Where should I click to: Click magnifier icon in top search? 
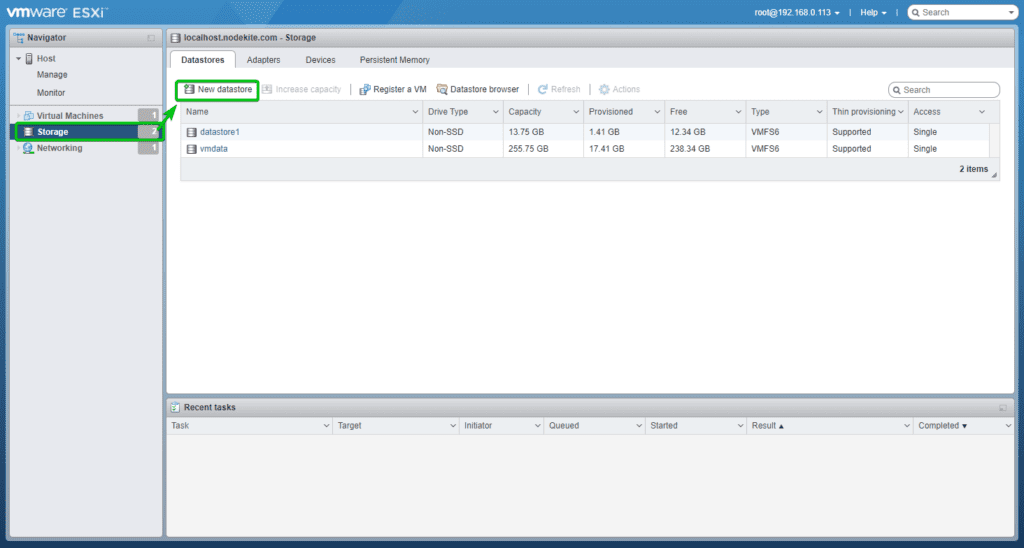pyautogui.click(x=916, y=12)
